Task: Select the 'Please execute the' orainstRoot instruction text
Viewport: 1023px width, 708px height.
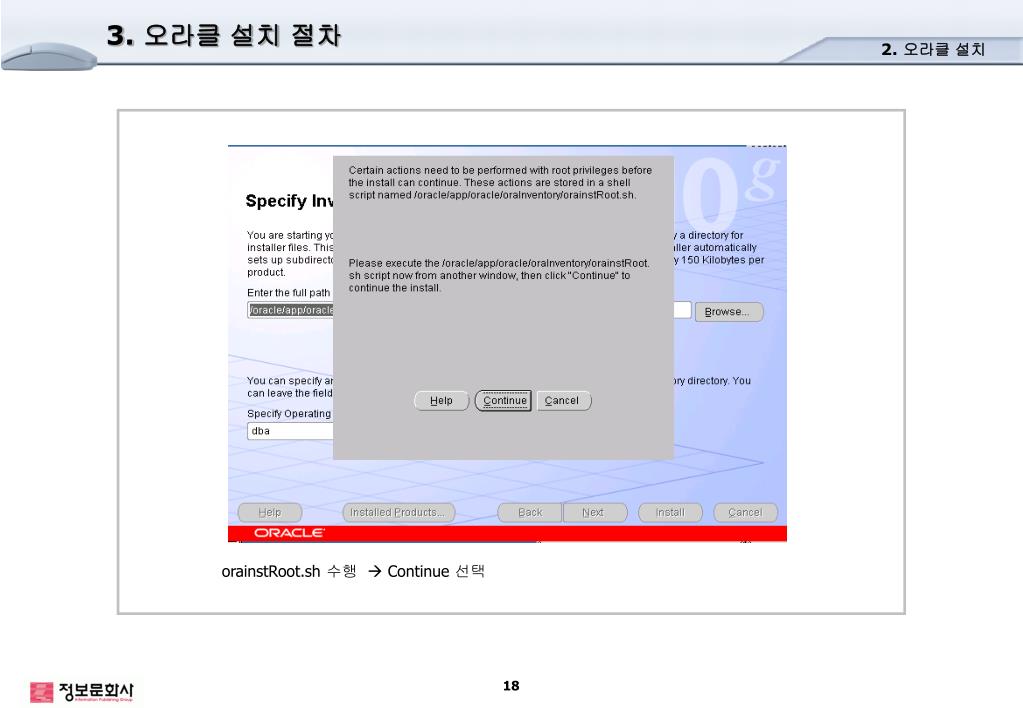Action: click(x=499, y=275)
